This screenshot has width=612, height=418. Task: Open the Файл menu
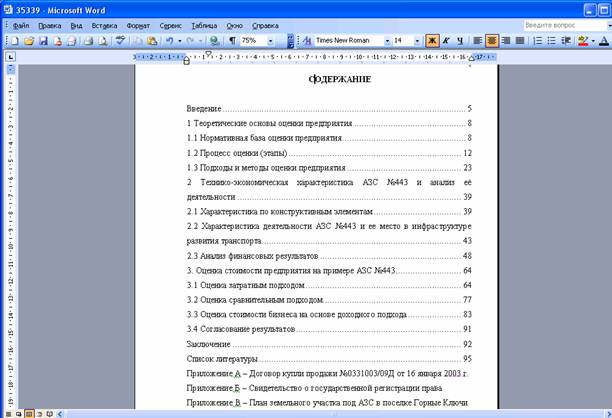point(21,26)
